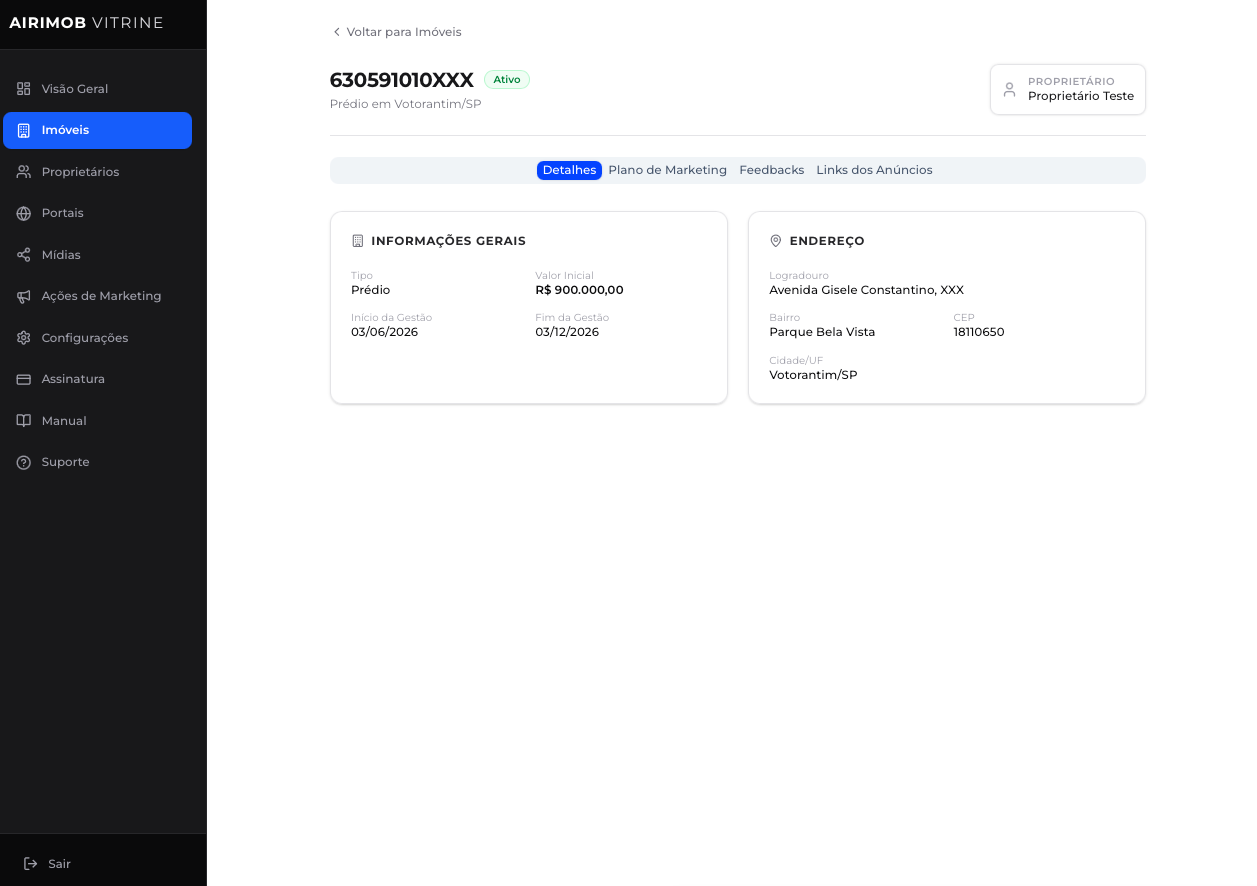
Task: Click the subtitle Prédio em Votorantim/SP
Action: point(406,104)
